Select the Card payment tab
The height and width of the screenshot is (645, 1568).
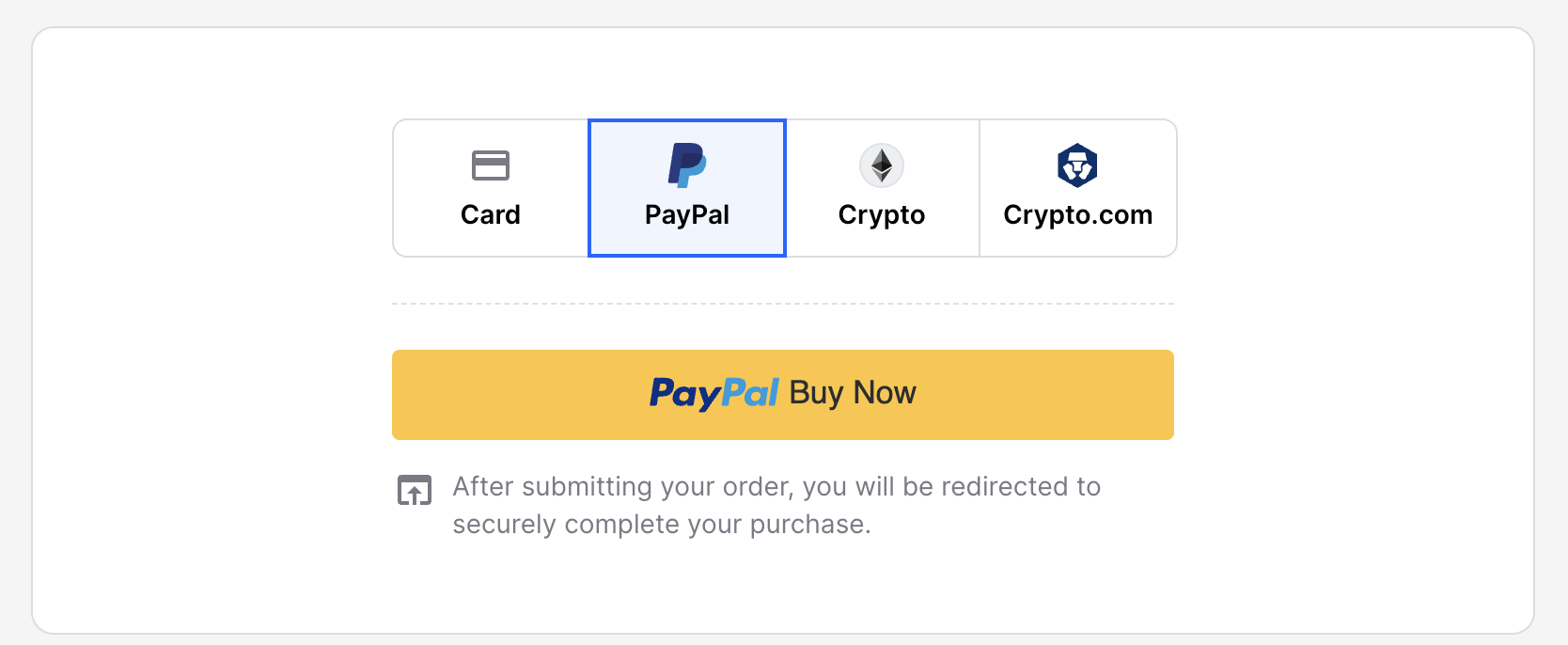491,188
